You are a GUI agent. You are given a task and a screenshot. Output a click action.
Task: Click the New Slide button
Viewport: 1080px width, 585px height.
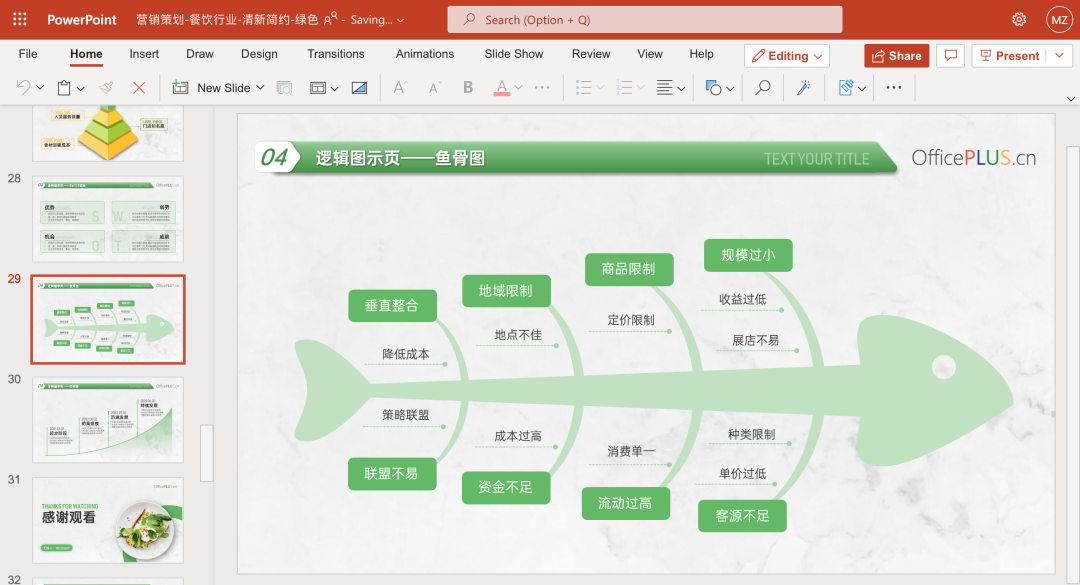click(x=211, y=88)
